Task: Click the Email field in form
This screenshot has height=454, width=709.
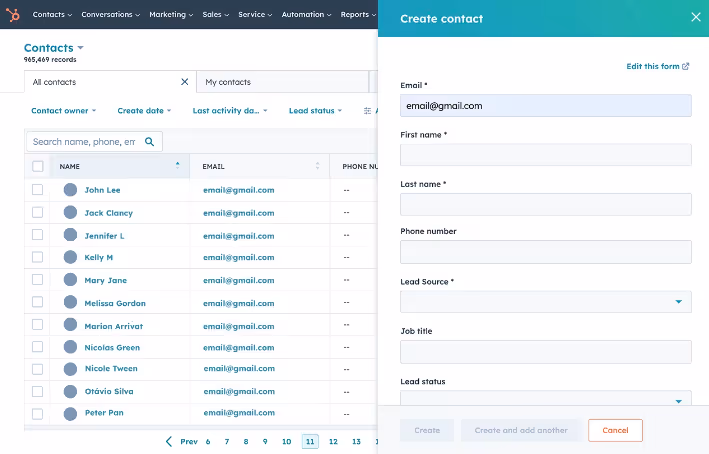Action: coord(545,105)
